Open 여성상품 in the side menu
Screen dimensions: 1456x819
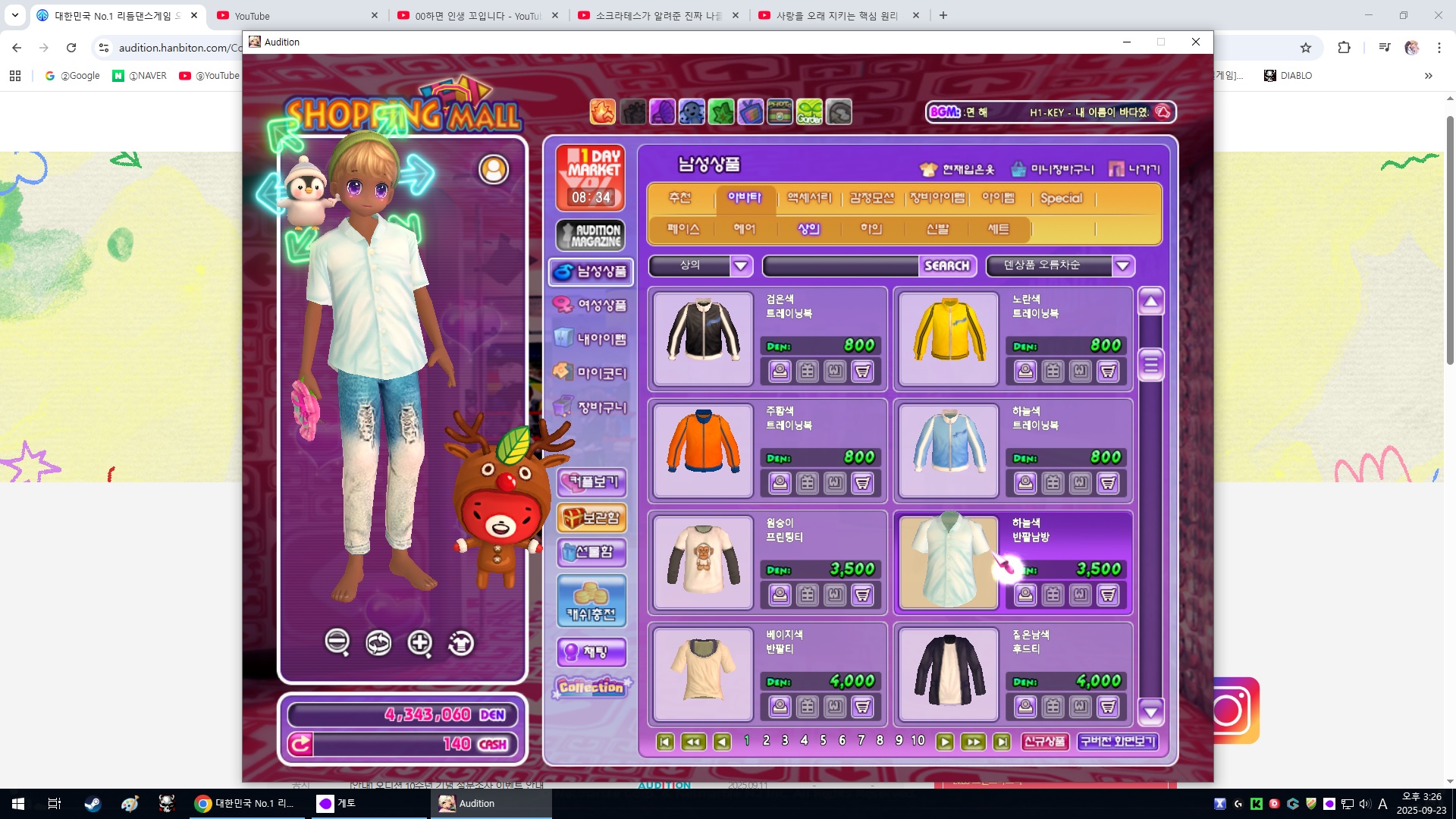[591, 305]
